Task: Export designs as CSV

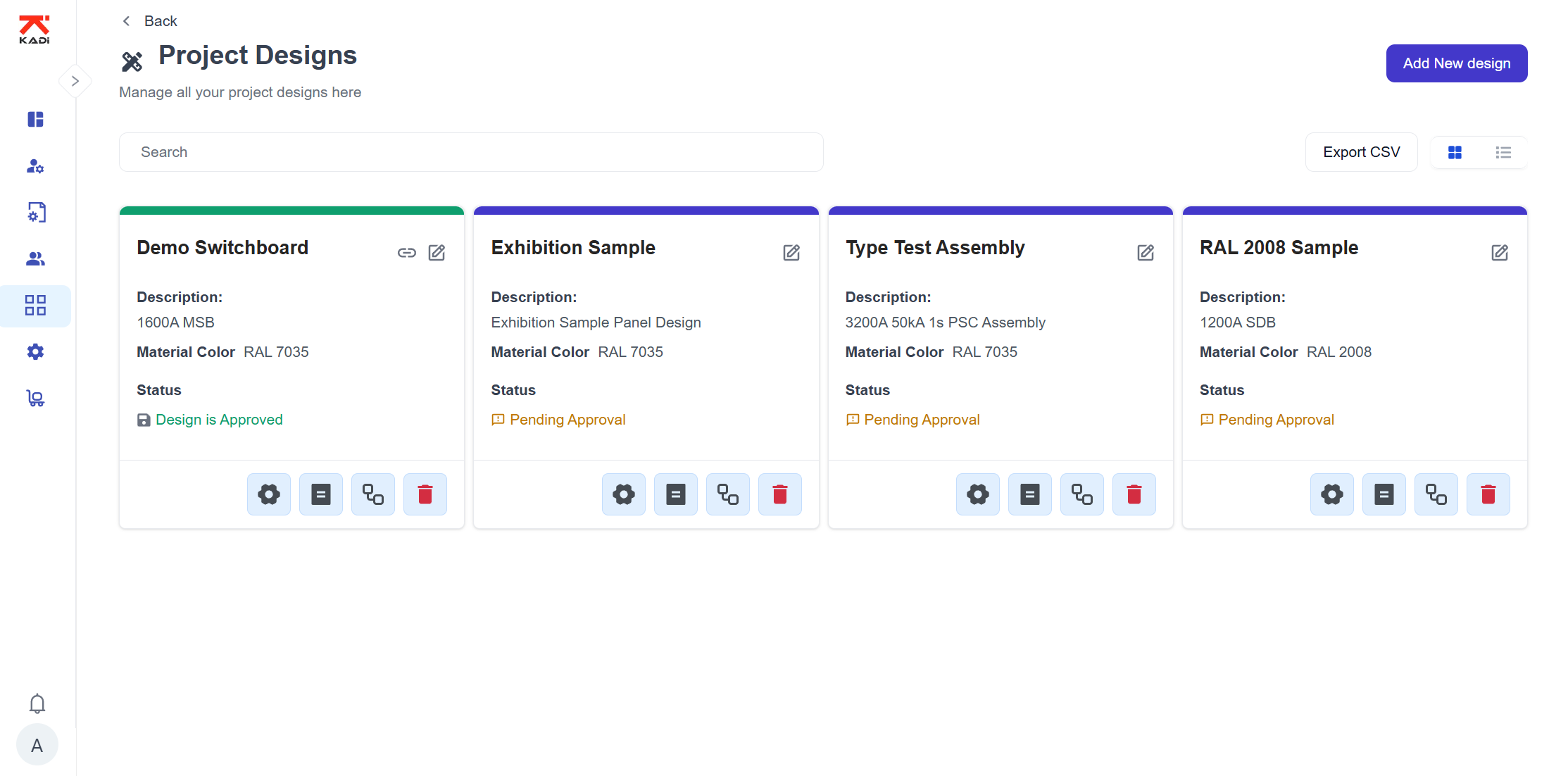Action: point(1361,152)
